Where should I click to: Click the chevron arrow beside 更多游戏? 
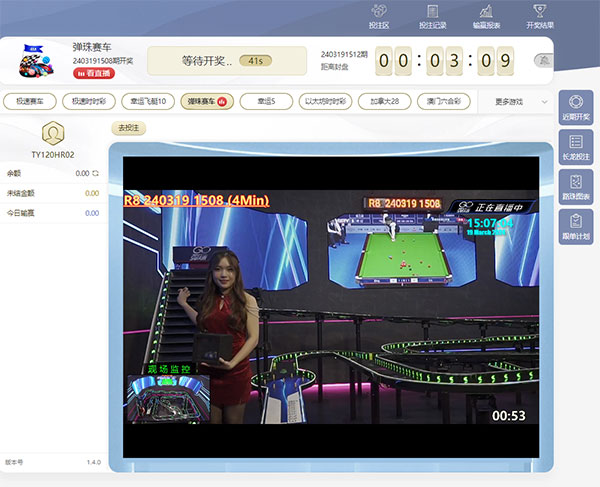[x=545, y=101]
